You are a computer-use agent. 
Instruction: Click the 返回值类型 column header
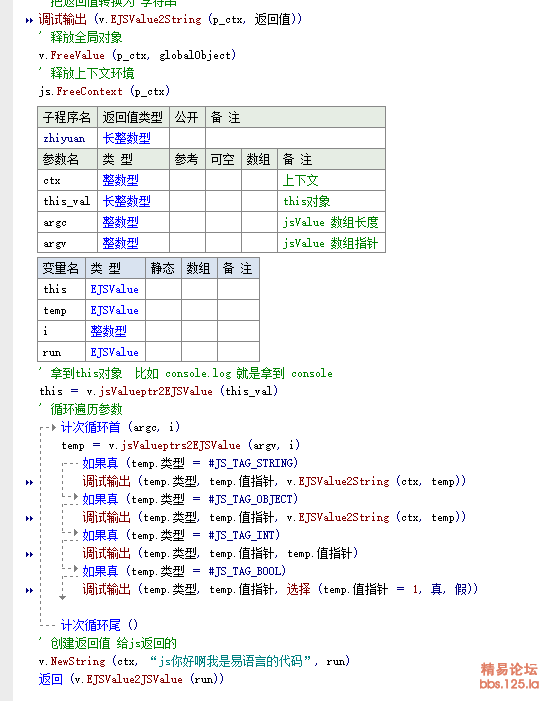(x=133, y=117)
